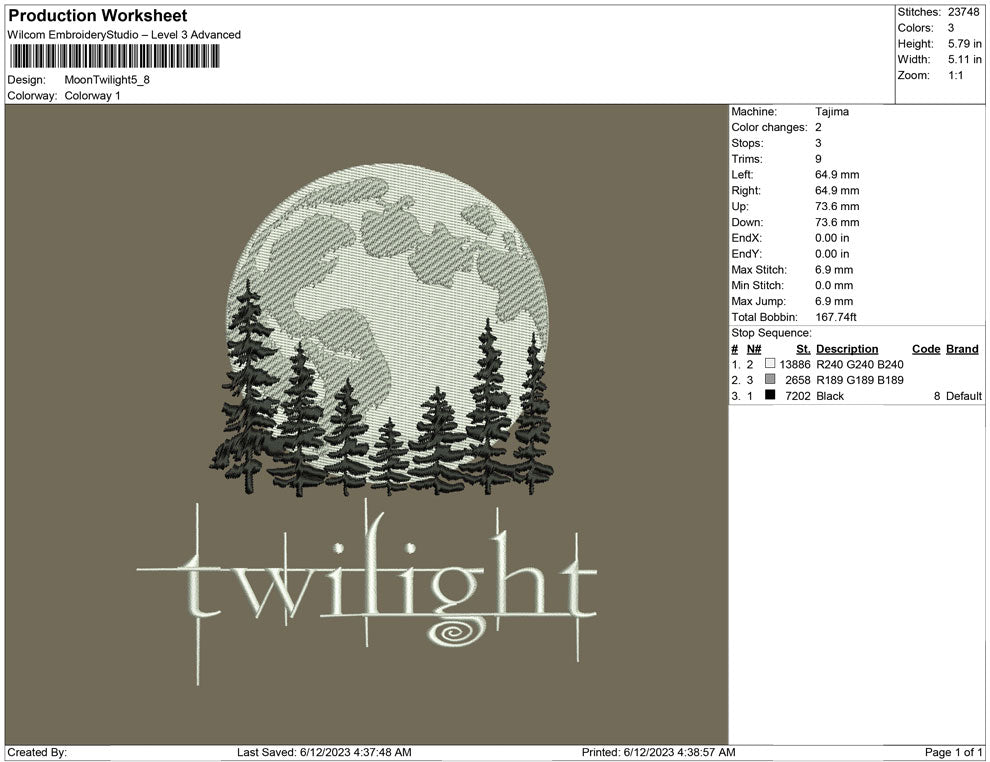Click the Black thread color swatch
The height and width of the screenshot is (762, 990).
(x=770, y=395)
